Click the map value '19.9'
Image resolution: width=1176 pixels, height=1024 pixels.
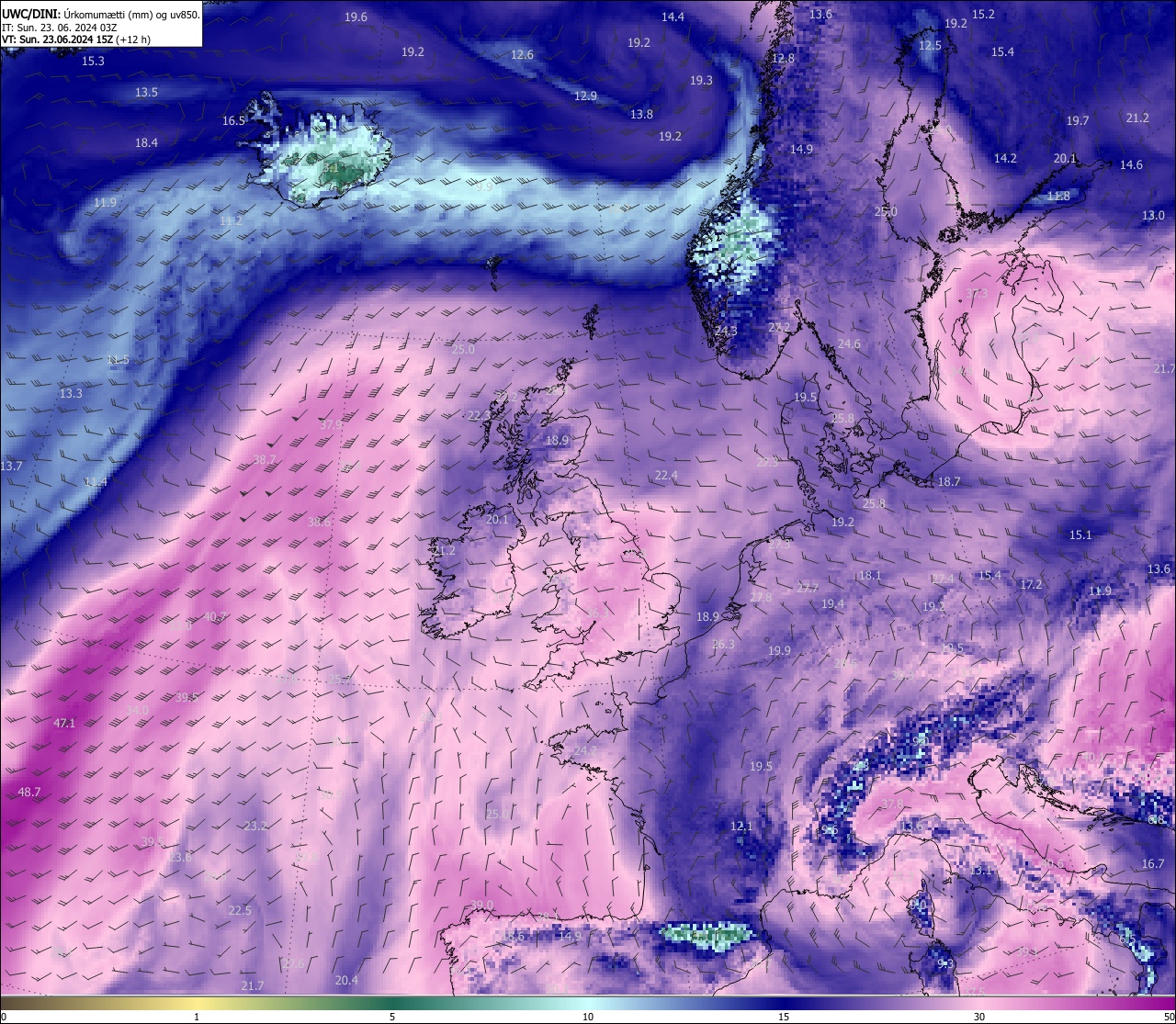(779, 650)
